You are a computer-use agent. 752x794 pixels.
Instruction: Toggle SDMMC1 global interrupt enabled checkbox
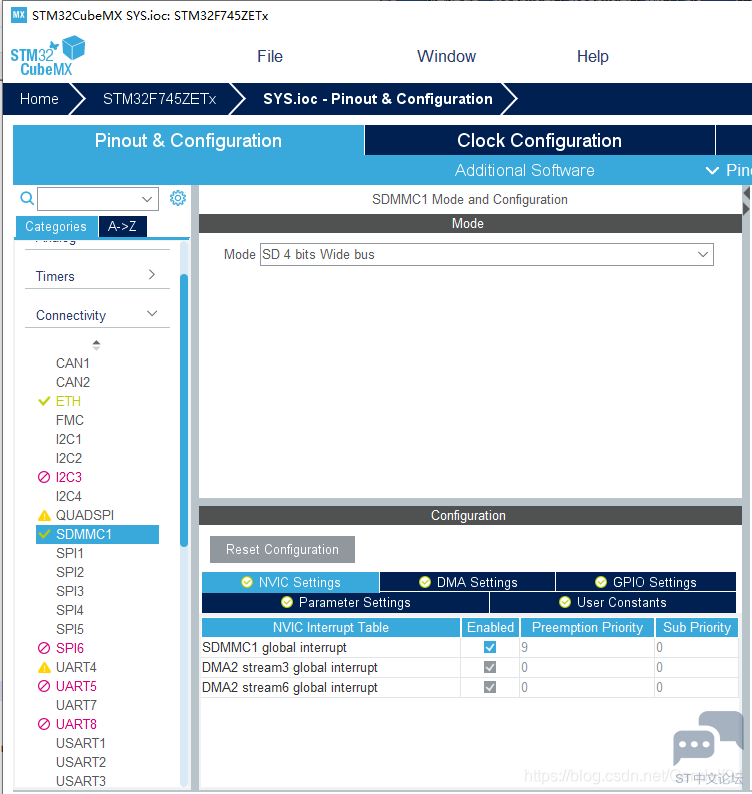490,647
